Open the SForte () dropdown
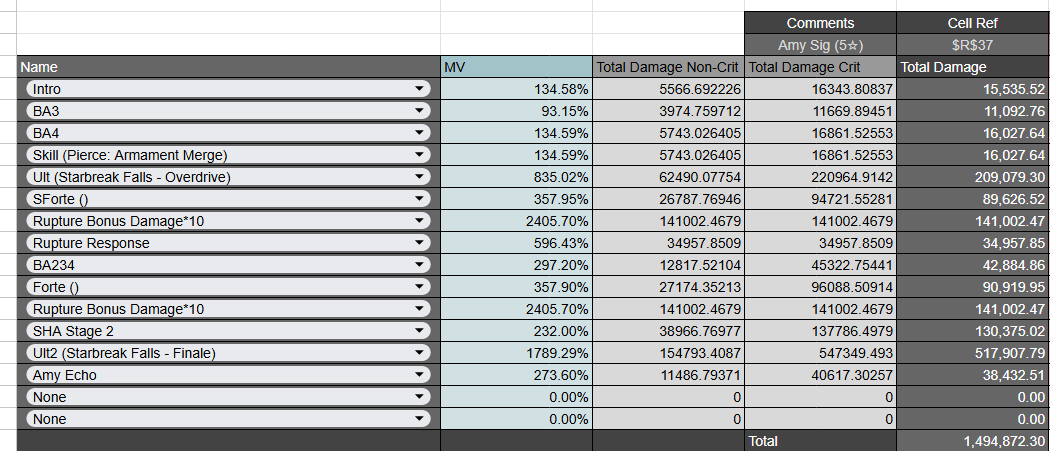 click(x=228, y=199)
